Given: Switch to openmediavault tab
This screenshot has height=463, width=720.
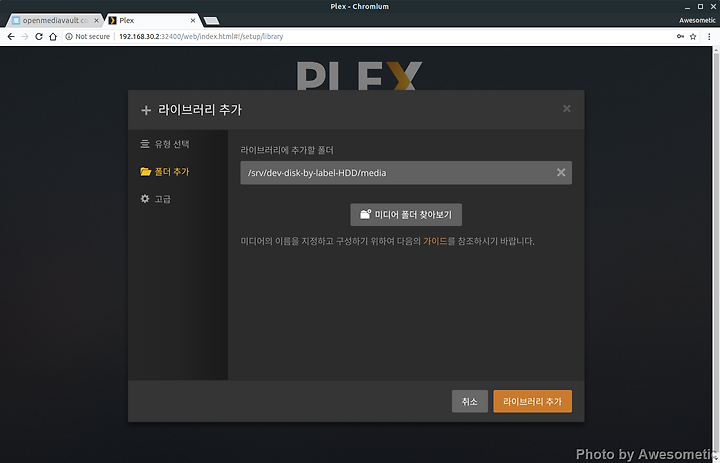Looking at the screenshot, I should [x=55, y=20].
